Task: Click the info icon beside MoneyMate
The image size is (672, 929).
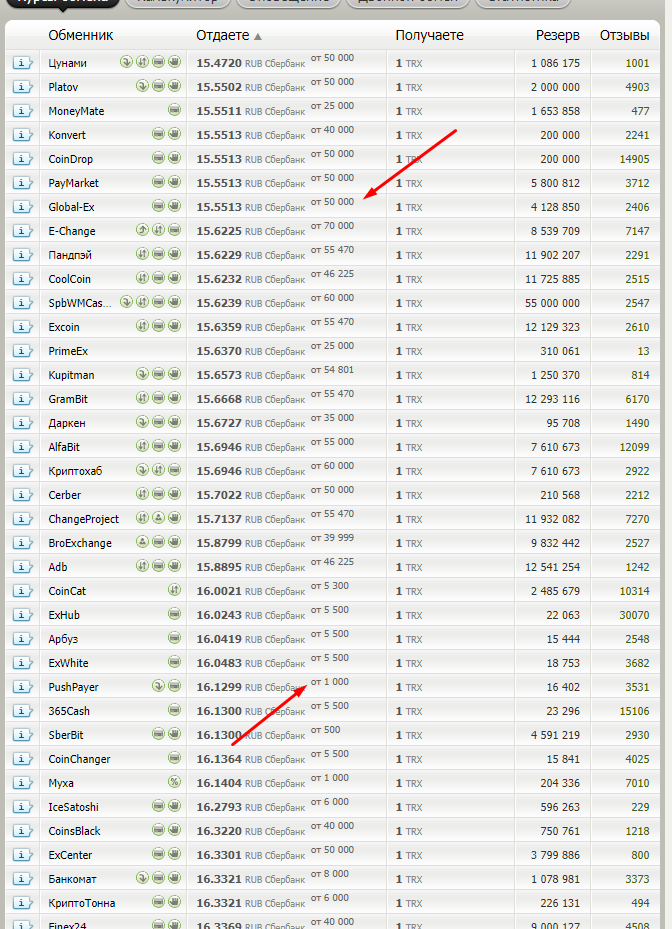Action: tap(23, 111)
